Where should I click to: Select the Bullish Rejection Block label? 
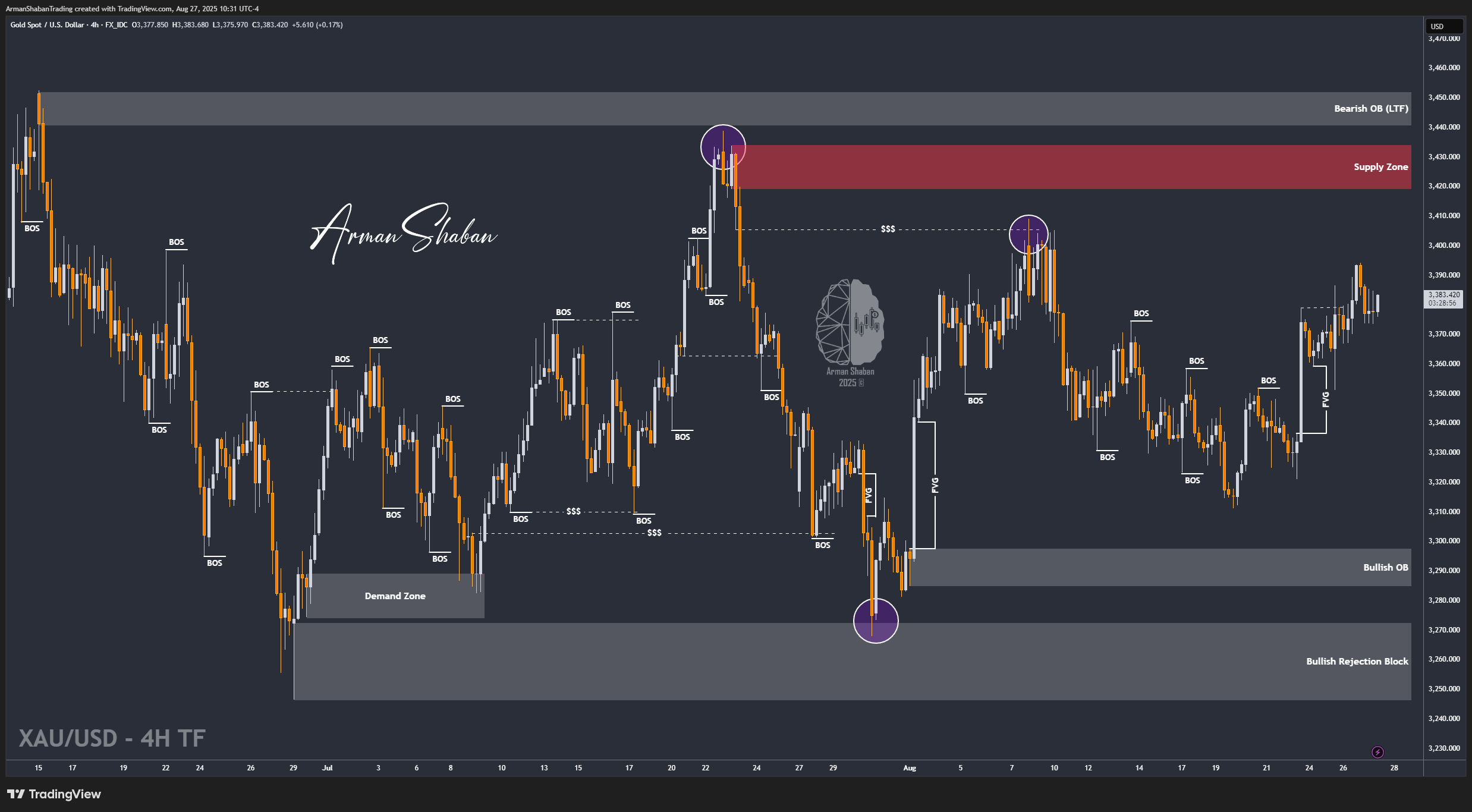1357,662
